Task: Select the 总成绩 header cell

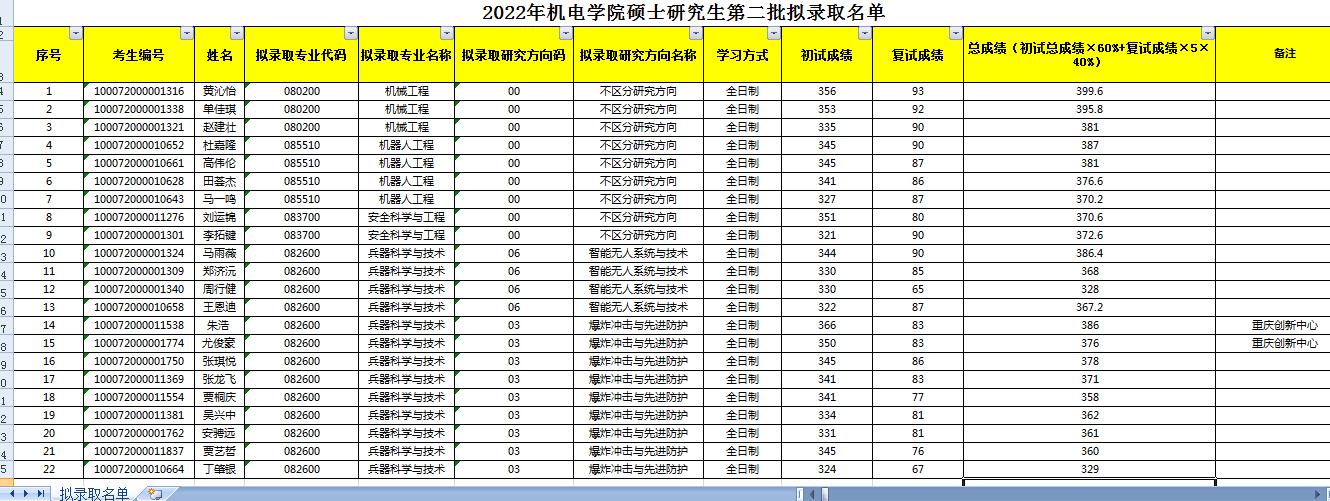Action: click(1088, 54)
